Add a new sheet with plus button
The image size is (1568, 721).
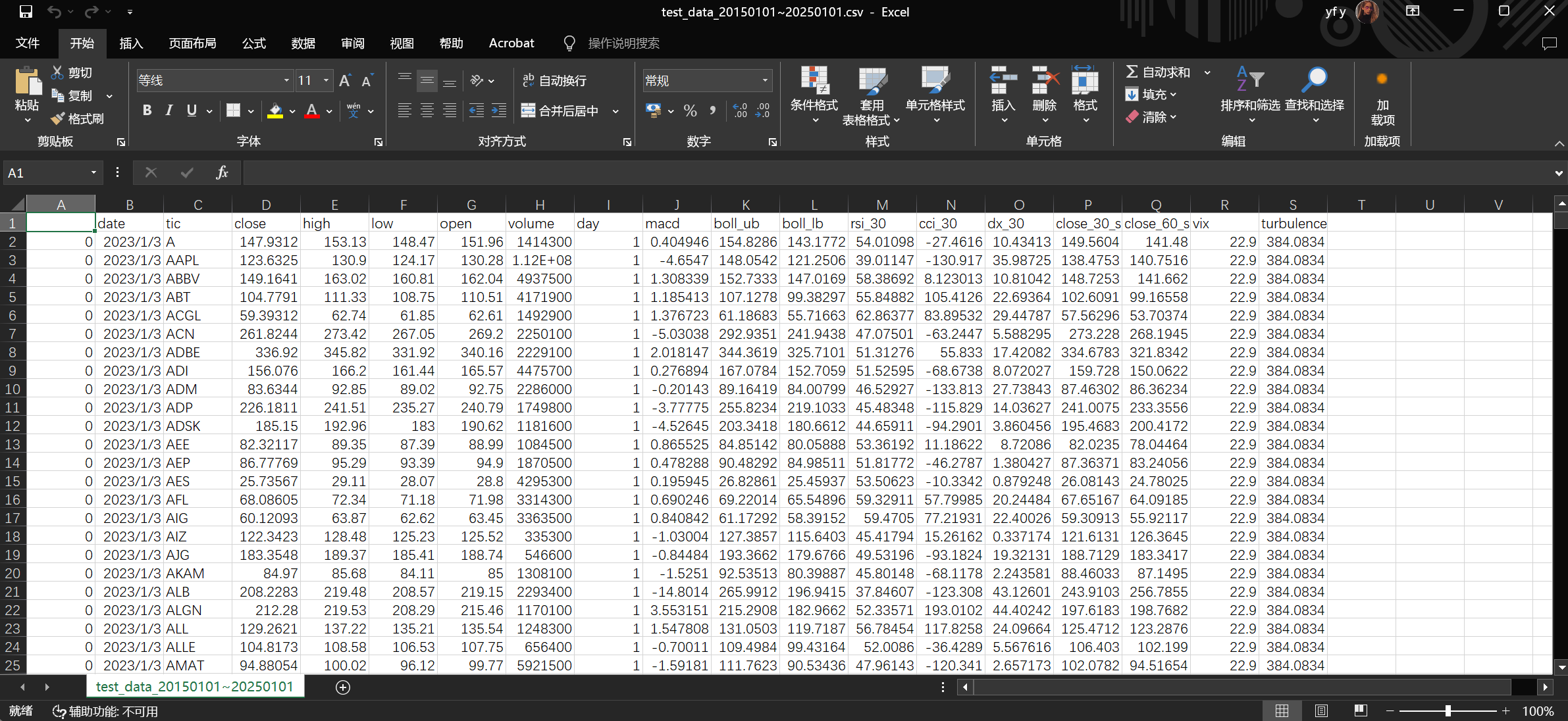[x=343, y=687]
